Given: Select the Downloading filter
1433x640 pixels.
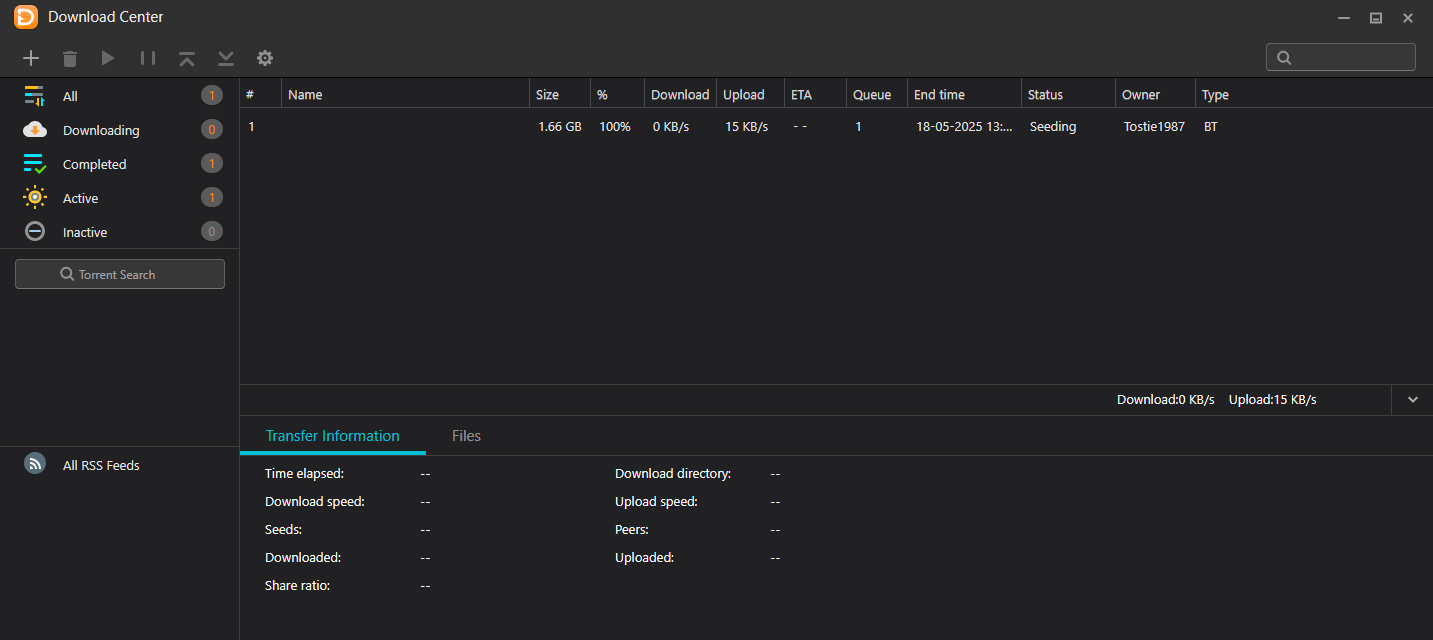Looking at the screenshot, I should tap(120, 130).
